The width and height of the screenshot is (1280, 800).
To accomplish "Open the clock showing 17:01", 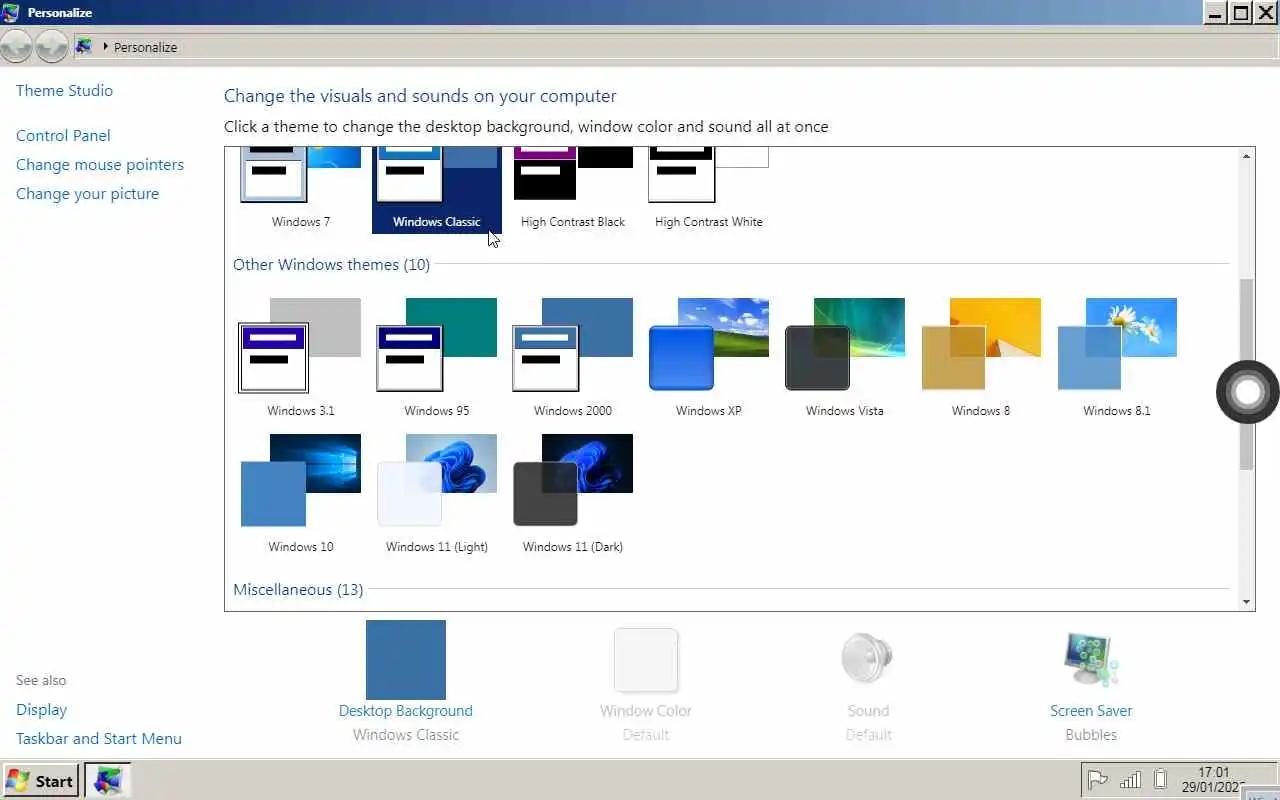I will (1213, 780).
